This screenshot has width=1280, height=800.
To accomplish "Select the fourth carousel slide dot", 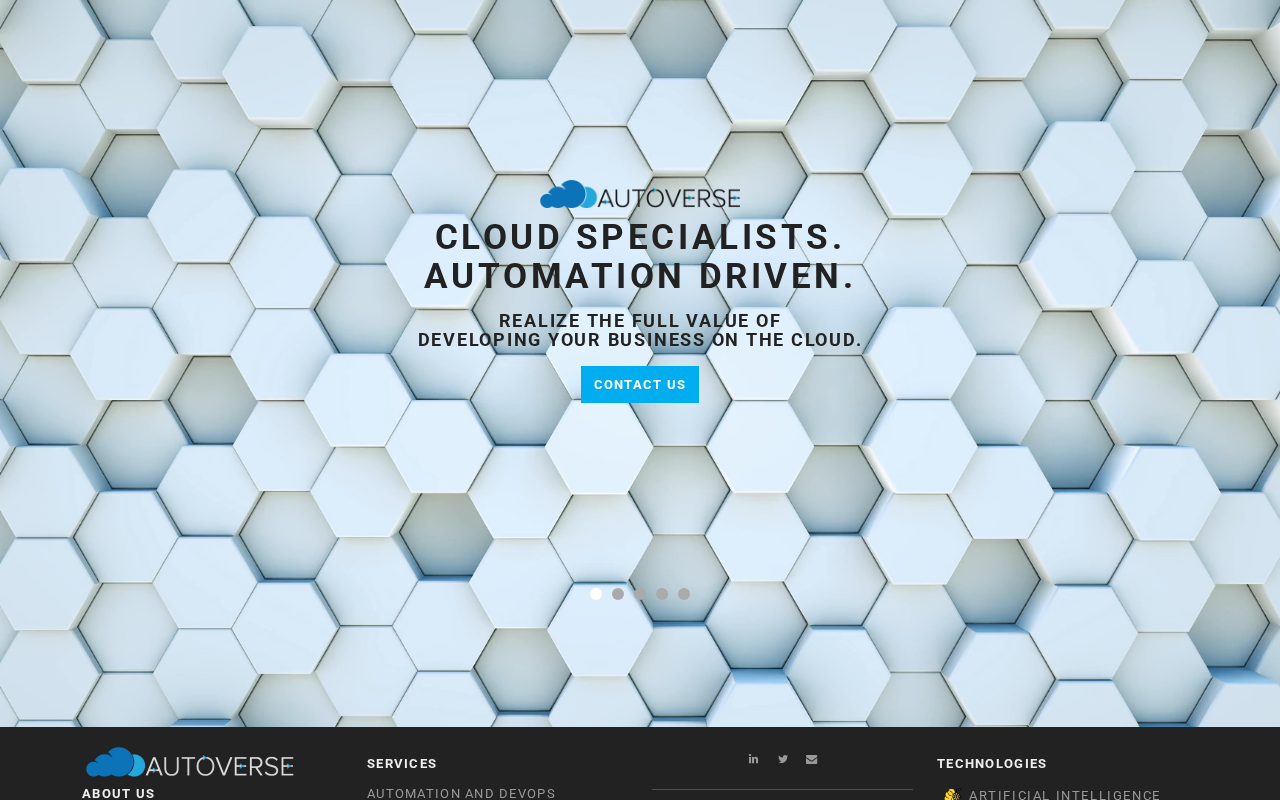I will click(662, 594).
